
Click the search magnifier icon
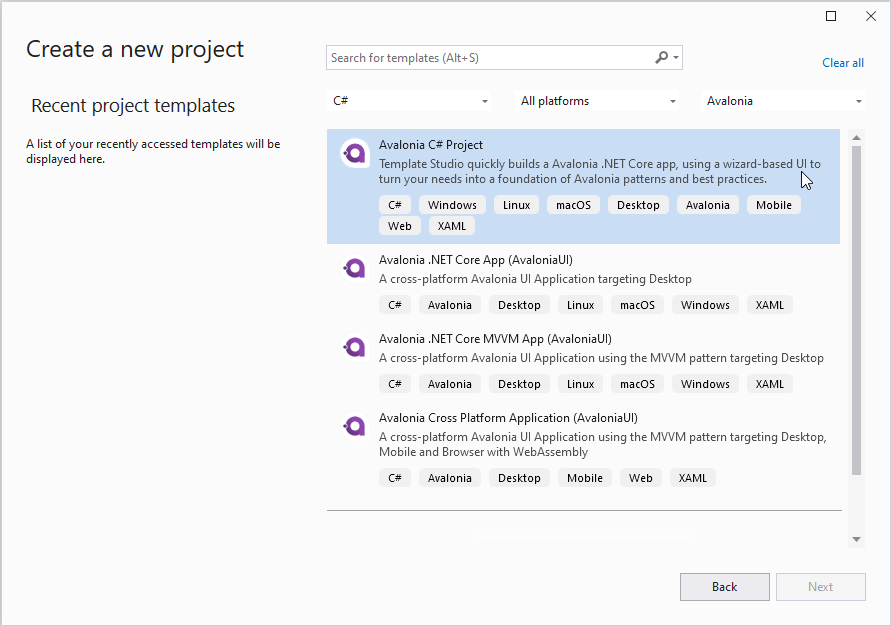tap(661, 57)
